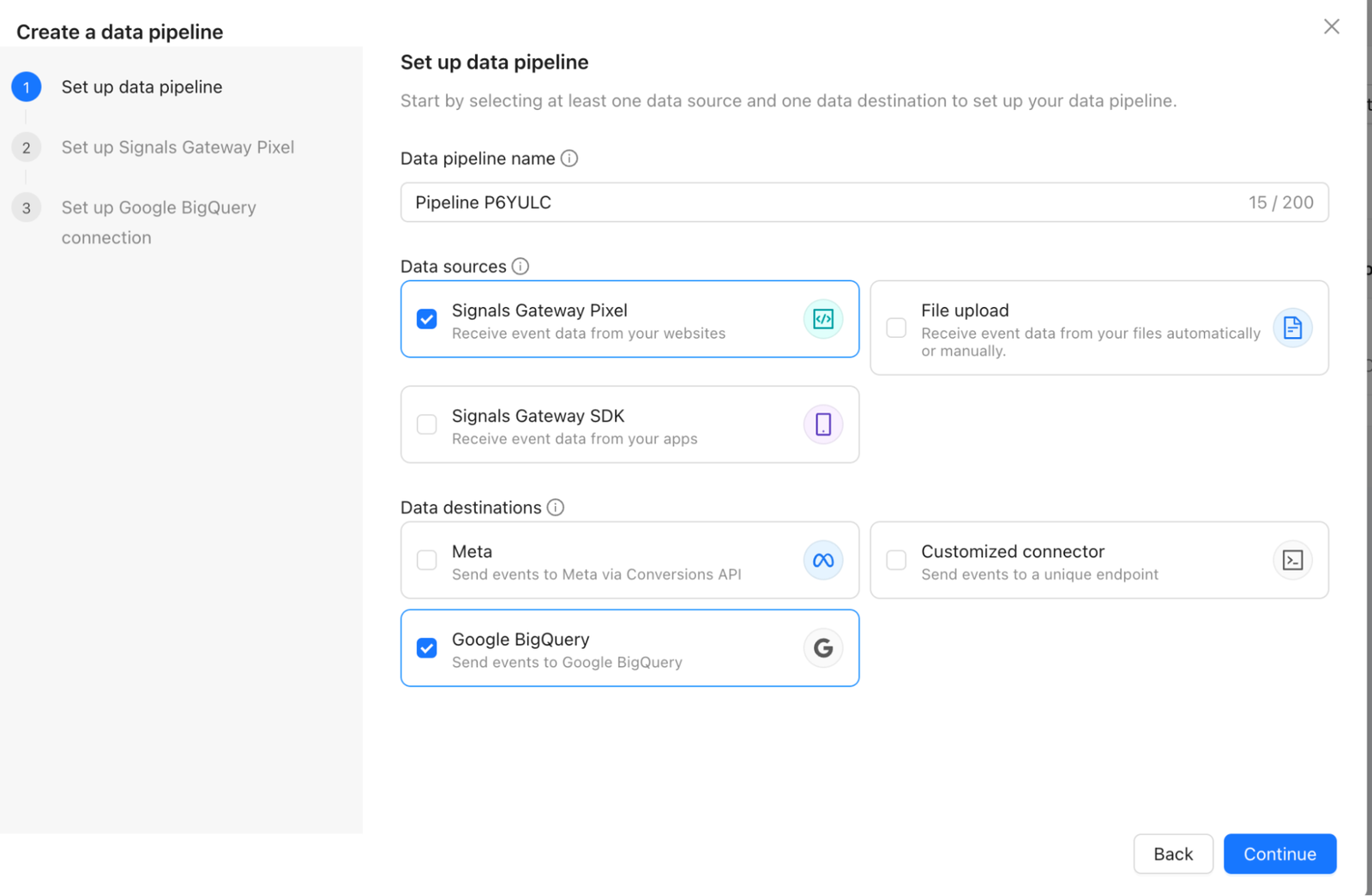
Task: Check the Meta destination checkbox
Action: [x=427, y=560]
